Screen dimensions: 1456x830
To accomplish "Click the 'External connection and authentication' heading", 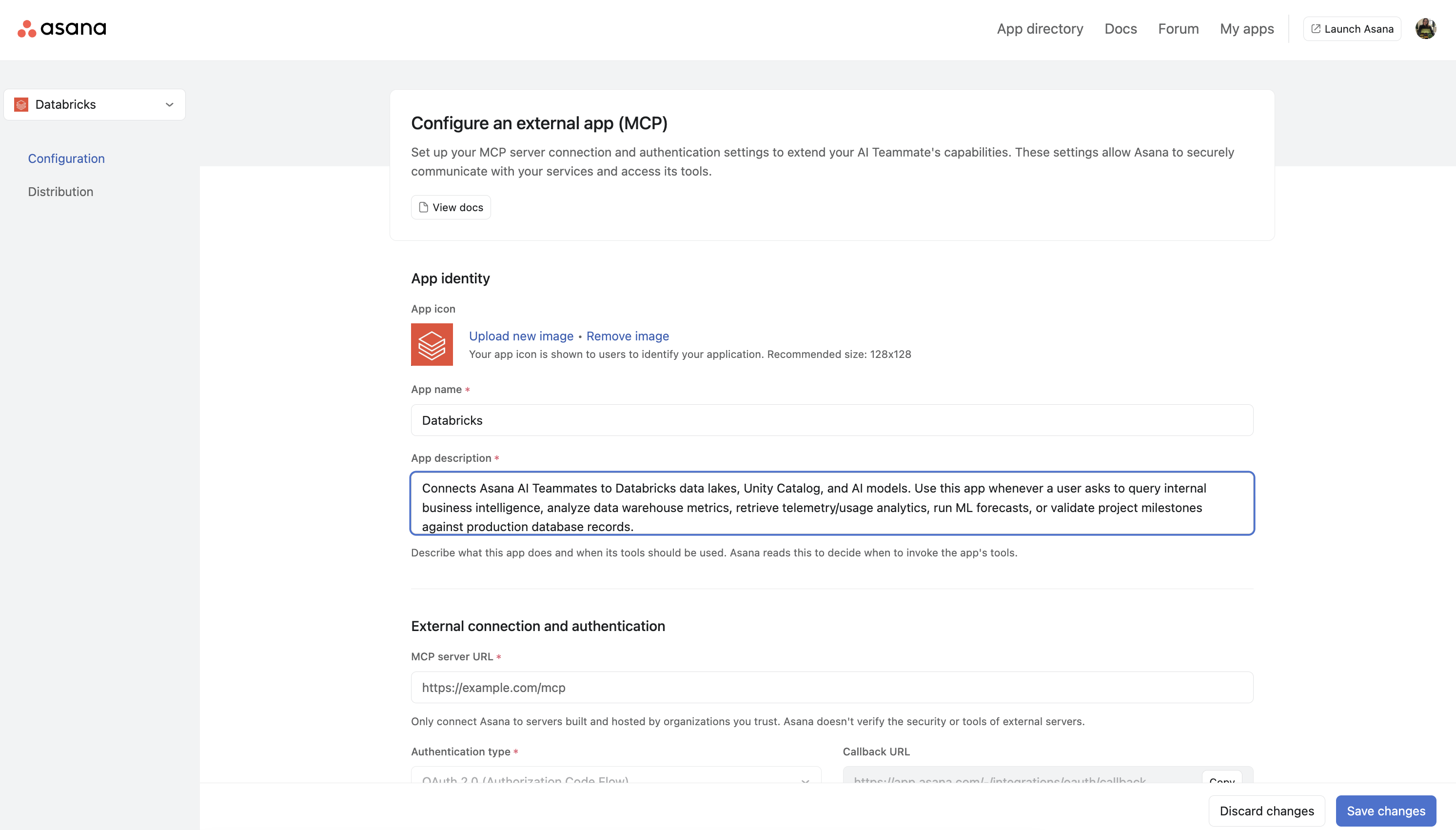I will [538, 626].
